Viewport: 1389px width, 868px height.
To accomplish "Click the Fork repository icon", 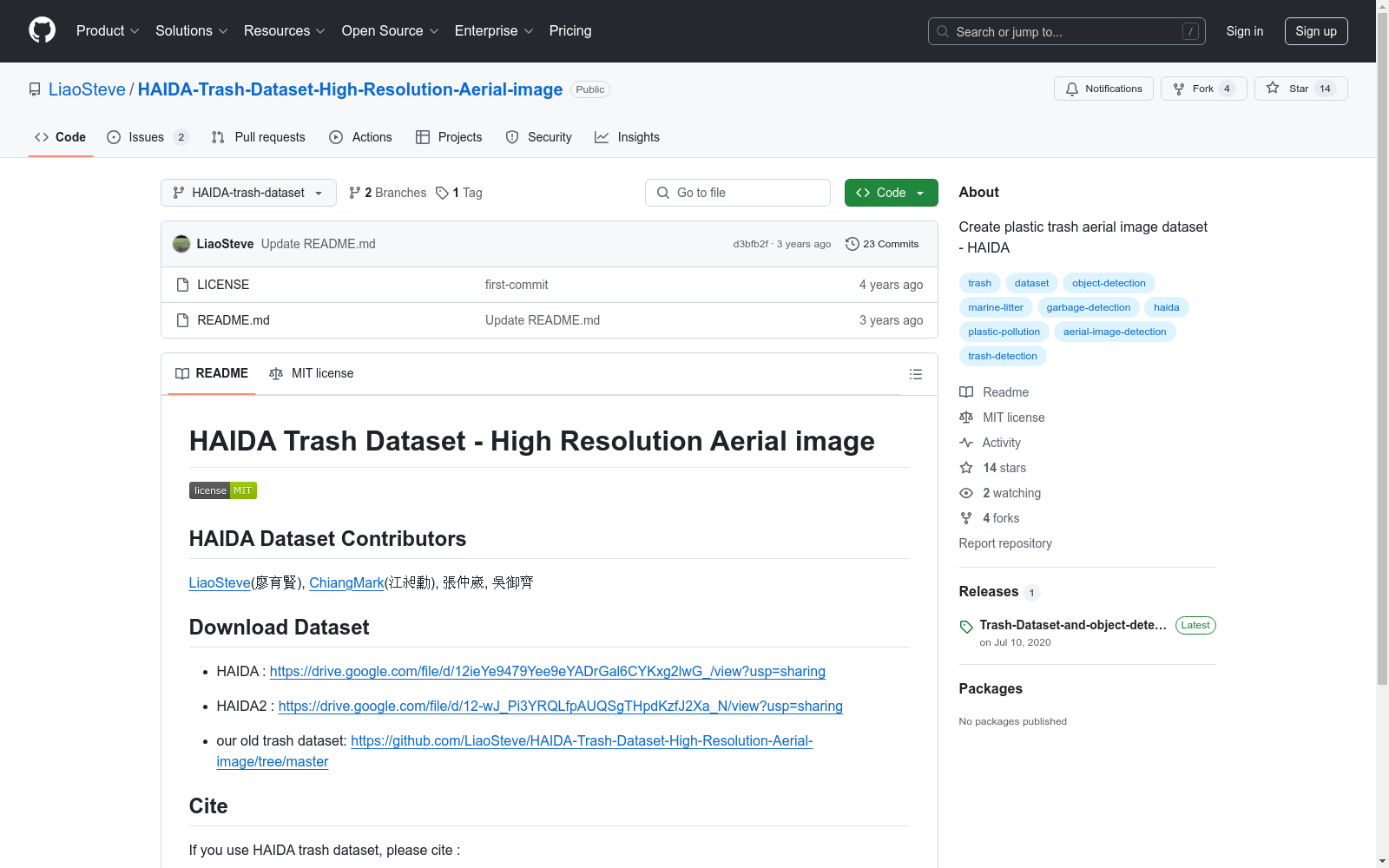I will [x=1179, y=89].
